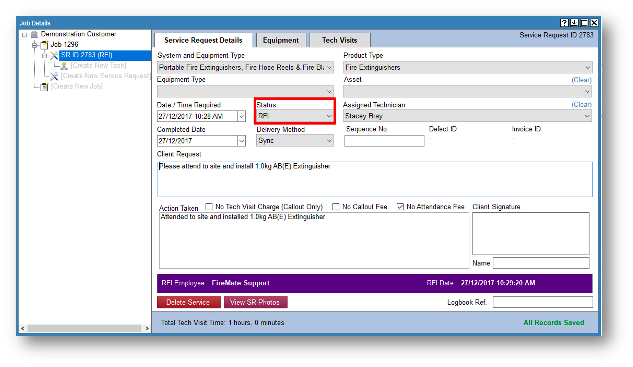Select Create New Service Request in tree
Image resolution: width=633 pixels, height=367 pixels.
[x=105, y=76]
